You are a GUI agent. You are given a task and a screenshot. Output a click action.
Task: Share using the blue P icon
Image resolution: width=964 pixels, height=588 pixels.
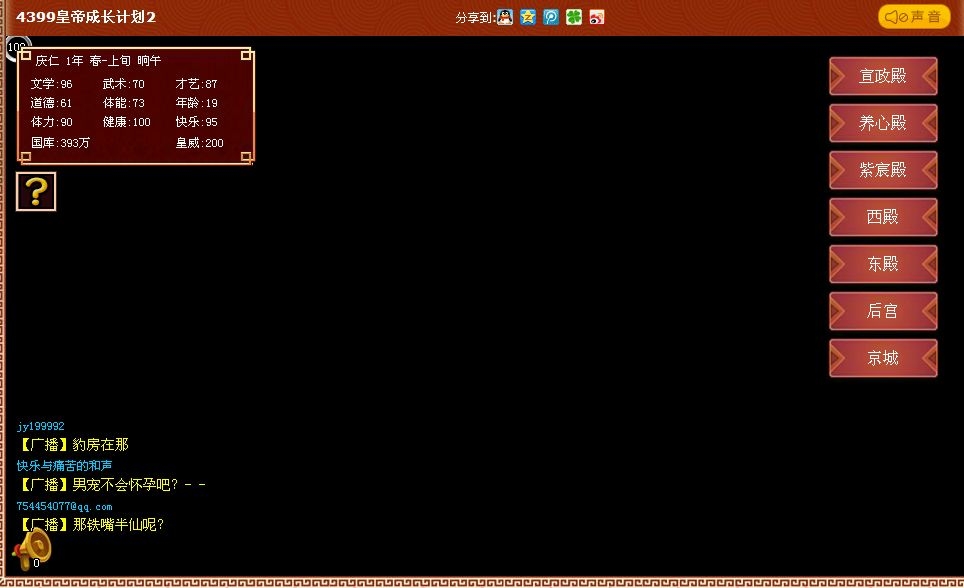coord(551,17)
